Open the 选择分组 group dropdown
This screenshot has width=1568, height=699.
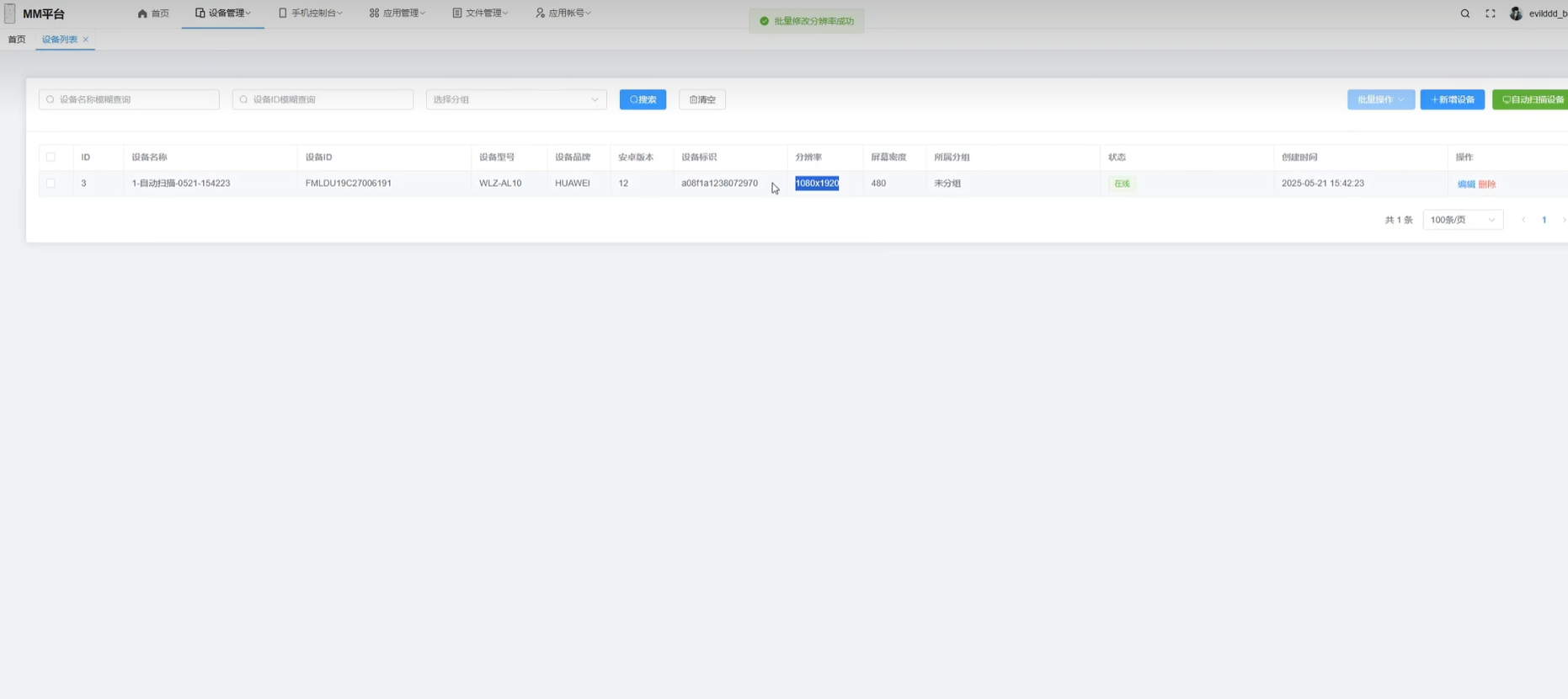pyautogui.click(x=515, y=99)
